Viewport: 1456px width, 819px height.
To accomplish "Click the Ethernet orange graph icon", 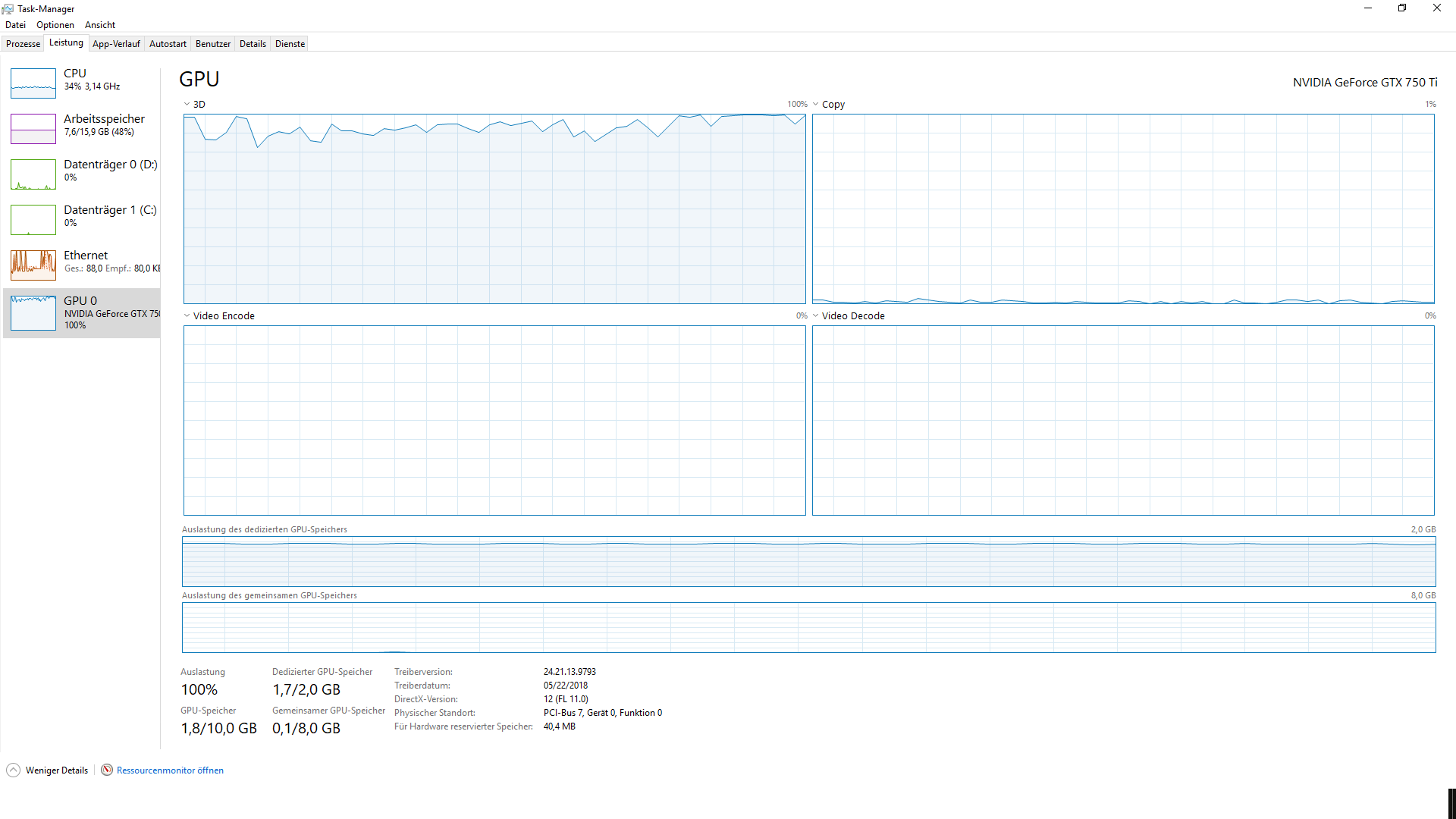I will pos(33,265).
